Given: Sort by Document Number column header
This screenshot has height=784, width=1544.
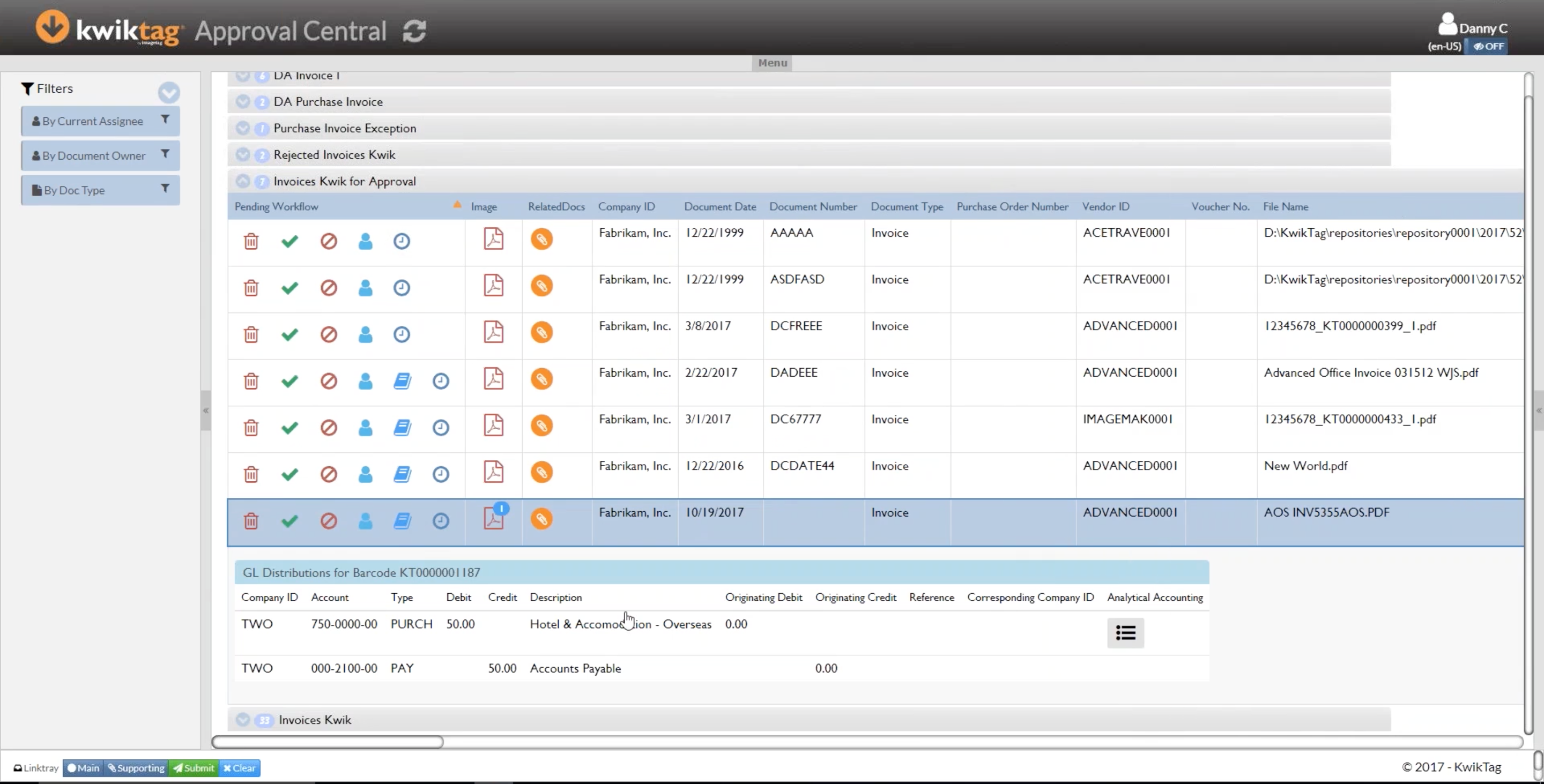Looking at the screenshot, I should [x=813, y=207].
